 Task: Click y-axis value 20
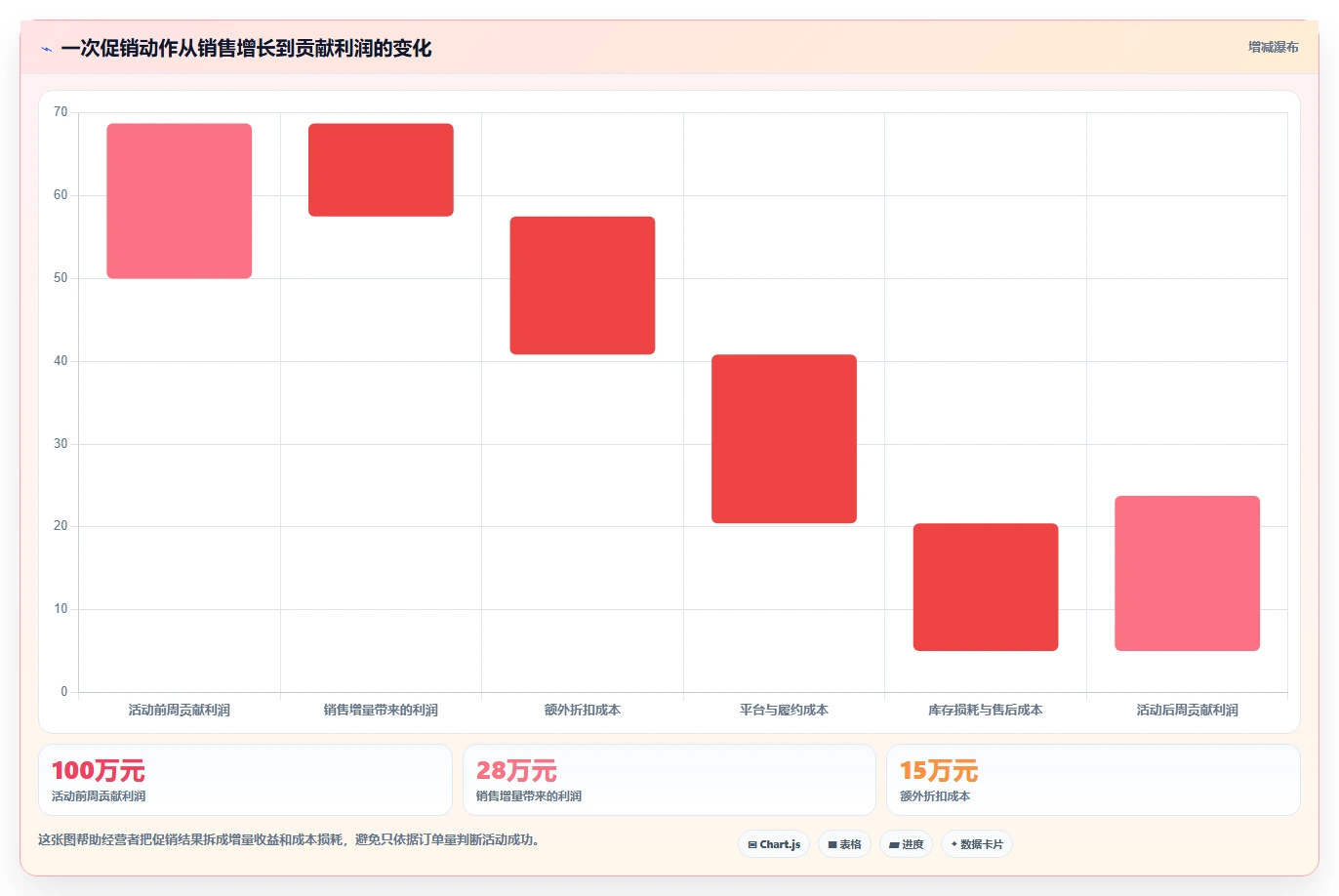pos(61,526)
